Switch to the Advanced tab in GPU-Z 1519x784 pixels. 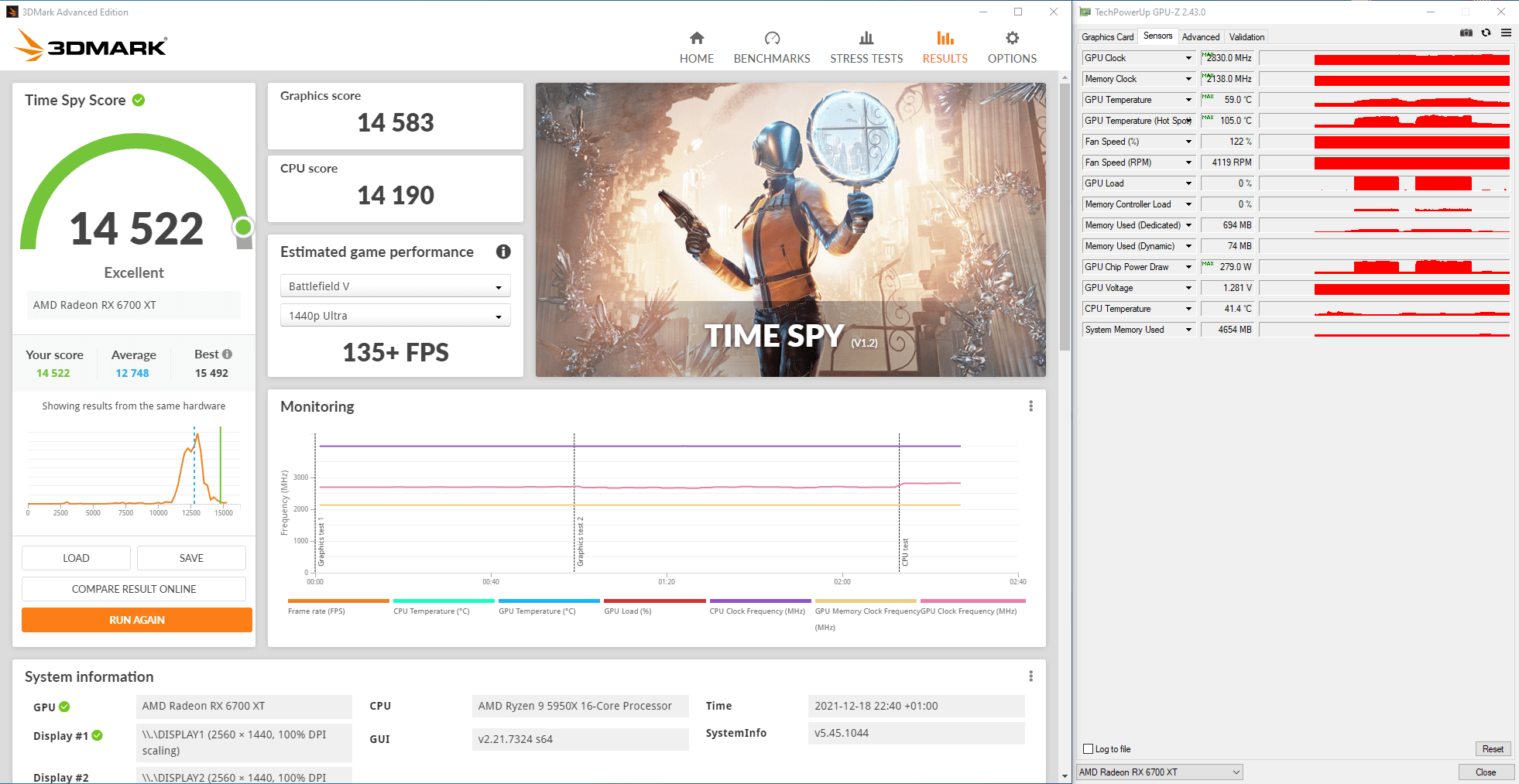pyautogui.click(x=1200, y=36)
